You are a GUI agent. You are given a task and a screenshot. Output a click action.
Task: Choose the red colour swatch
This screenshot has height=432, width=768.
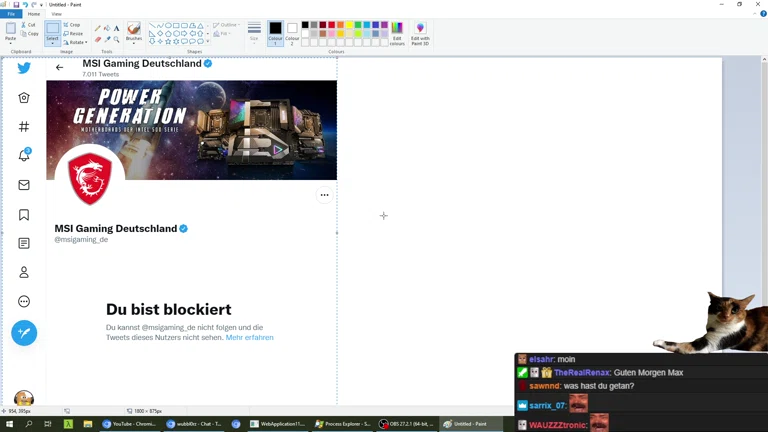point(332,25)
